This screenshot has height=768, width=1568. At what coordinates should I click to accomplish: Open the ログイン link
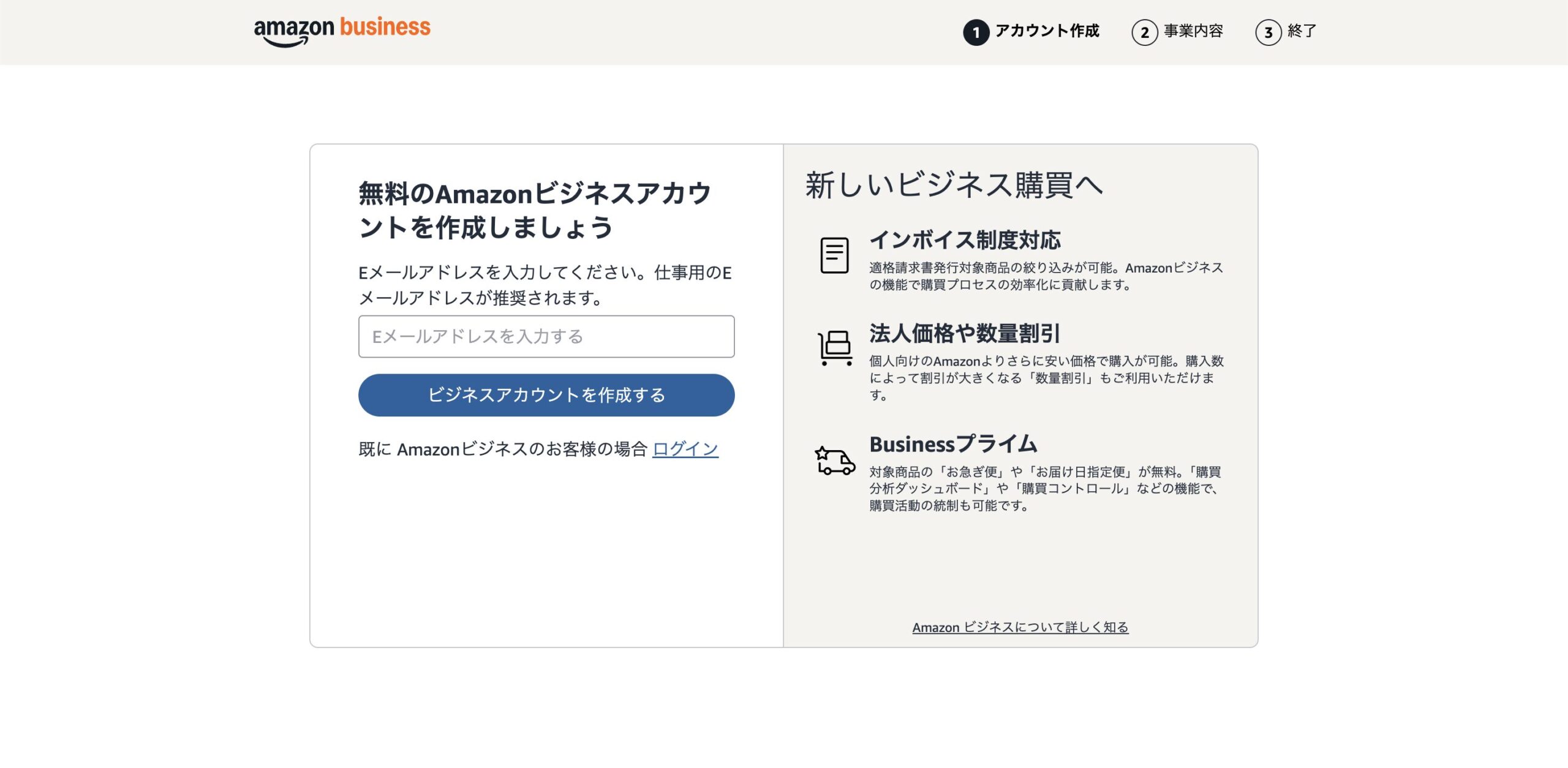click(685, 449)
